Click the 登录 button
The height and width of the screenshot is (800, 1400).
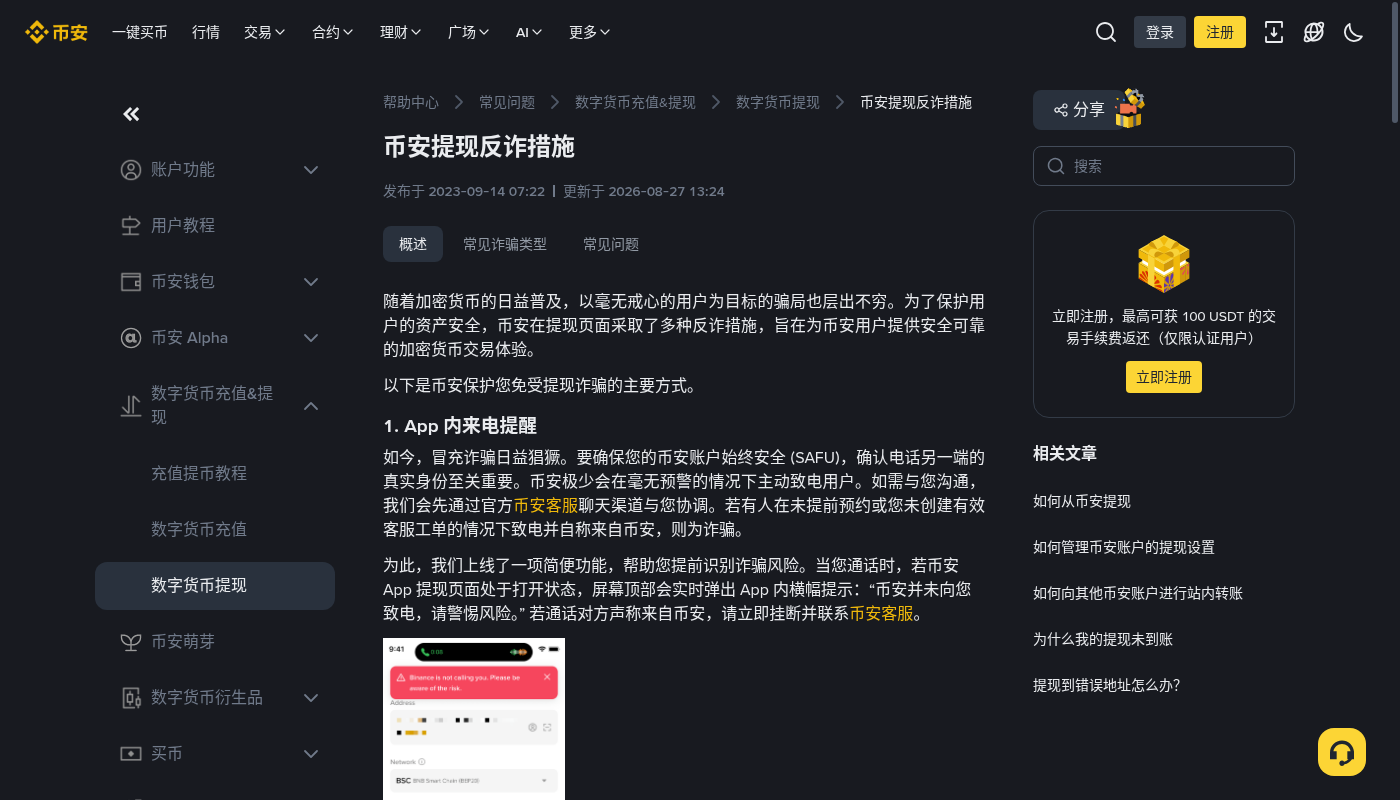[x=1160, y=32]
